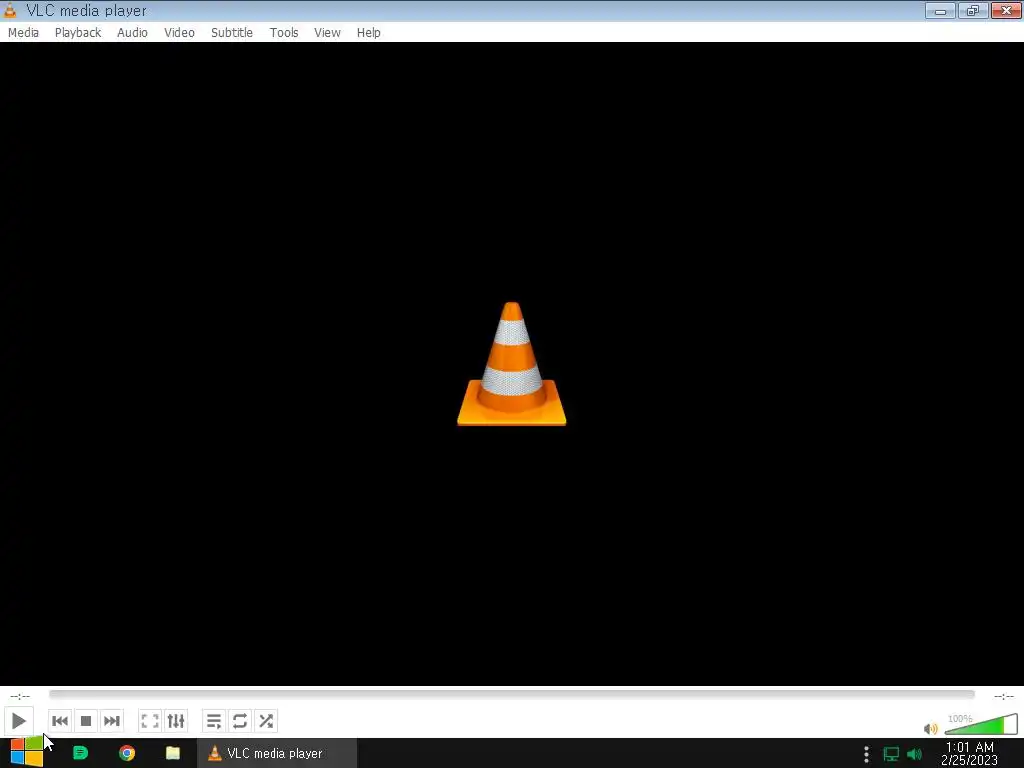Open the Video menu
The image size is (1024, 768).
click(179, 33)
